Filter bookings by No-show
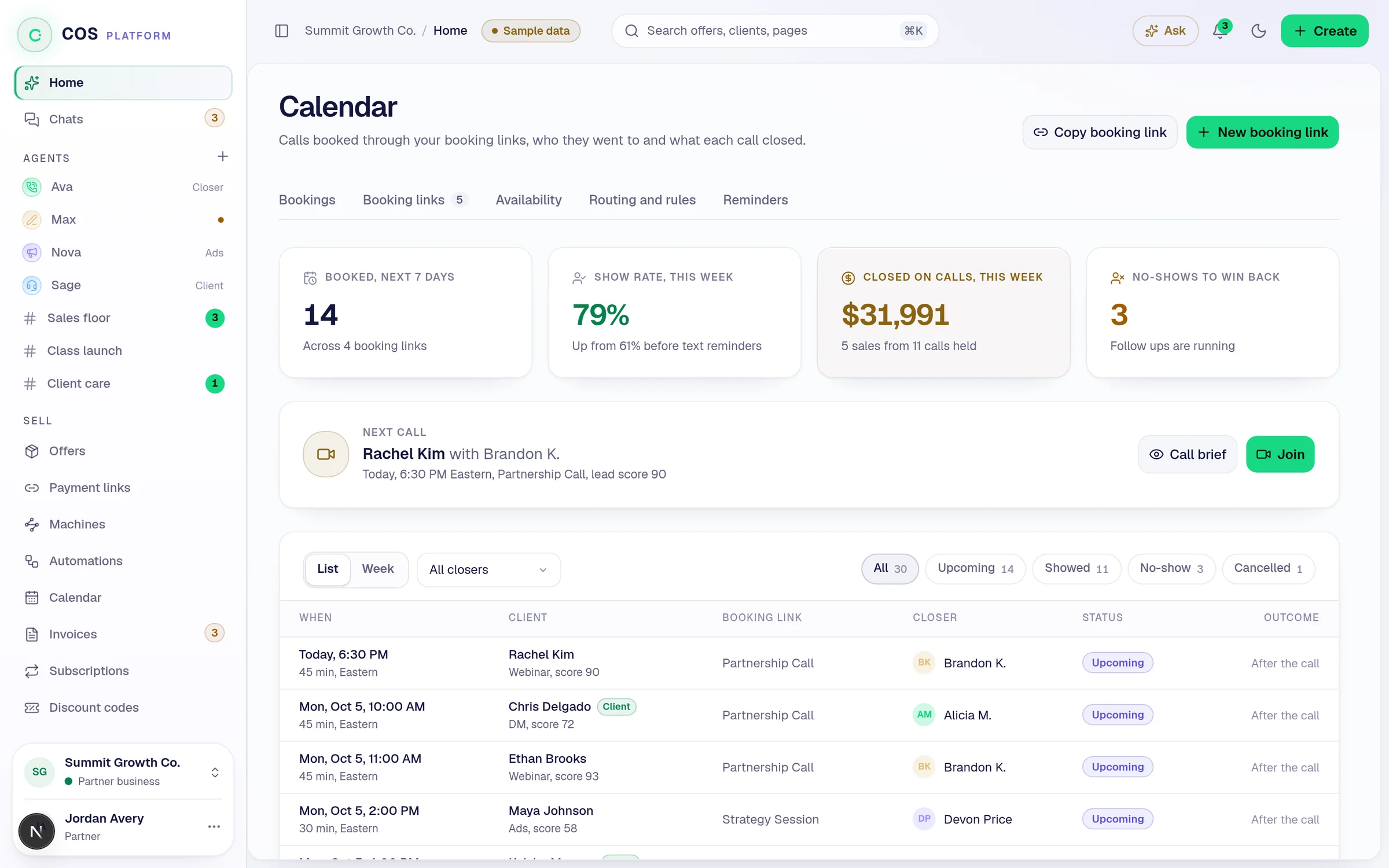The width and height of the screenshot is (1389, 868). [x=1171, y=568]
